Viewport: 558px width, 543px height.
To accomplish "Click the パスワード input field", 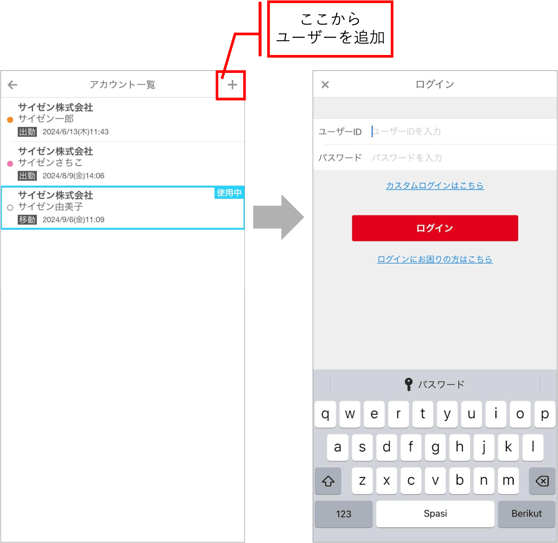I will pos(463,158).
